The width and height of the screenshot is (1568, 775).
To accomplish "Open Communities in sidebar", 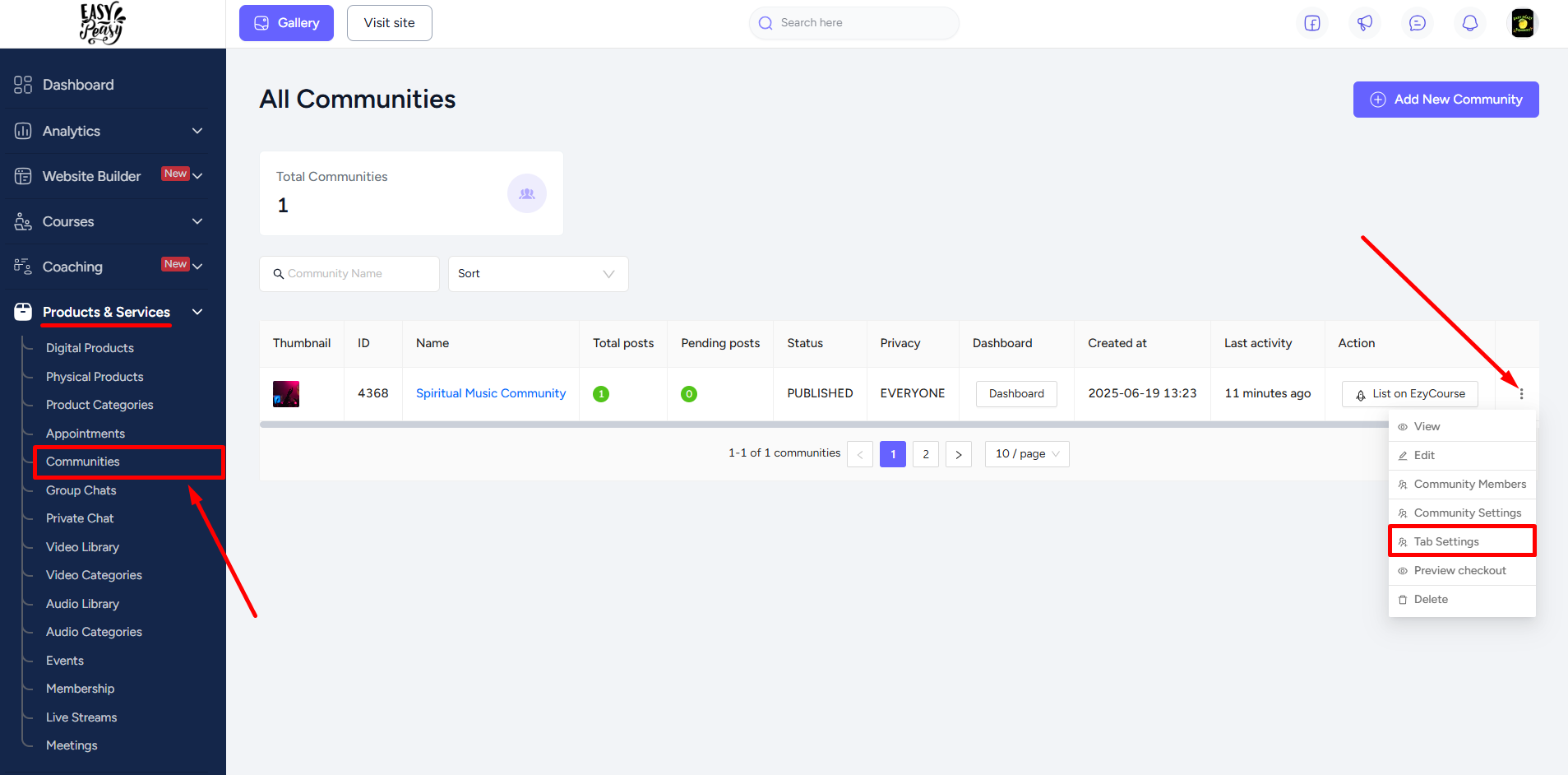I will (83, 462).
